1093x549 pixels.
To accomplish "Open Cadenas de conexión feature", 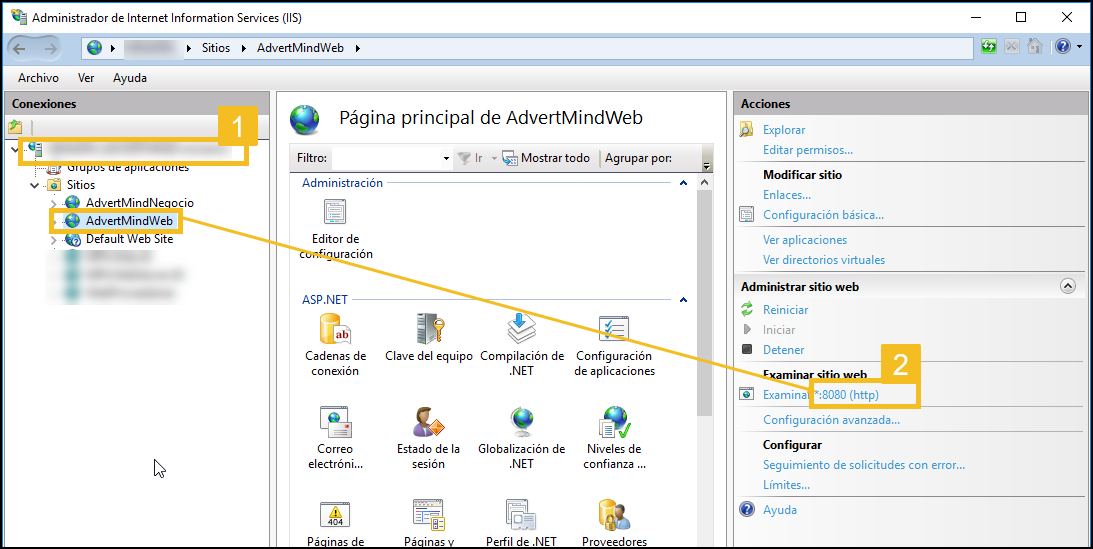I will [336, 345].
